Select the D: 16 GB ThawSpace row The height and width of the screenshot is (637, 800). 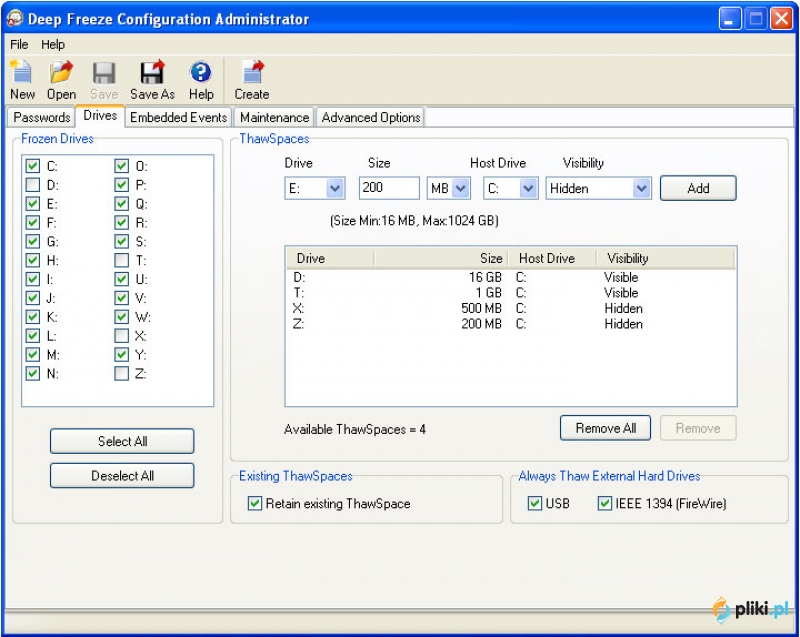(x=510, y=277)
